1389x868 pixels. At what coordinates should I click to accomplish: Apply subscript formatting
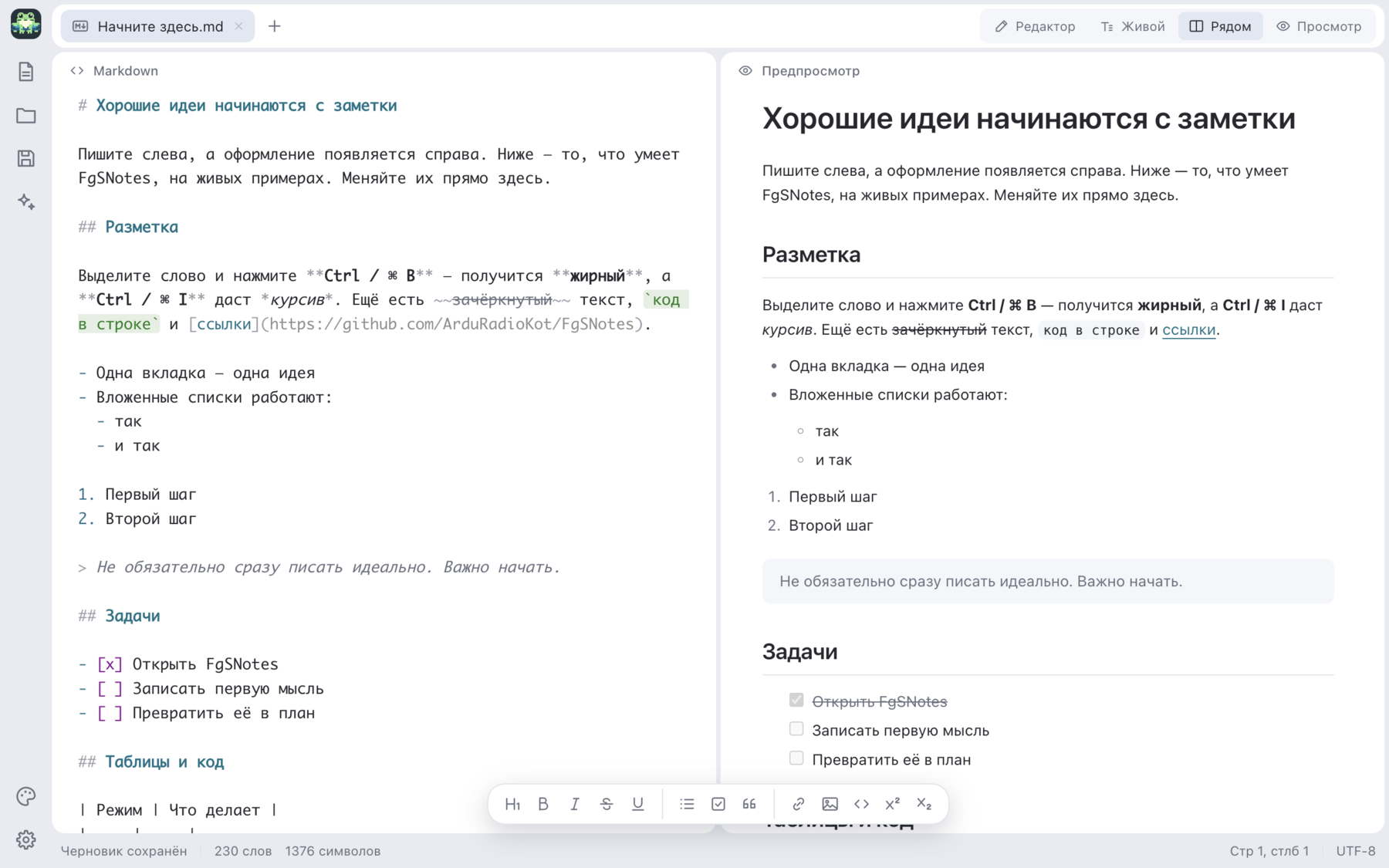(x=924, y=804)
